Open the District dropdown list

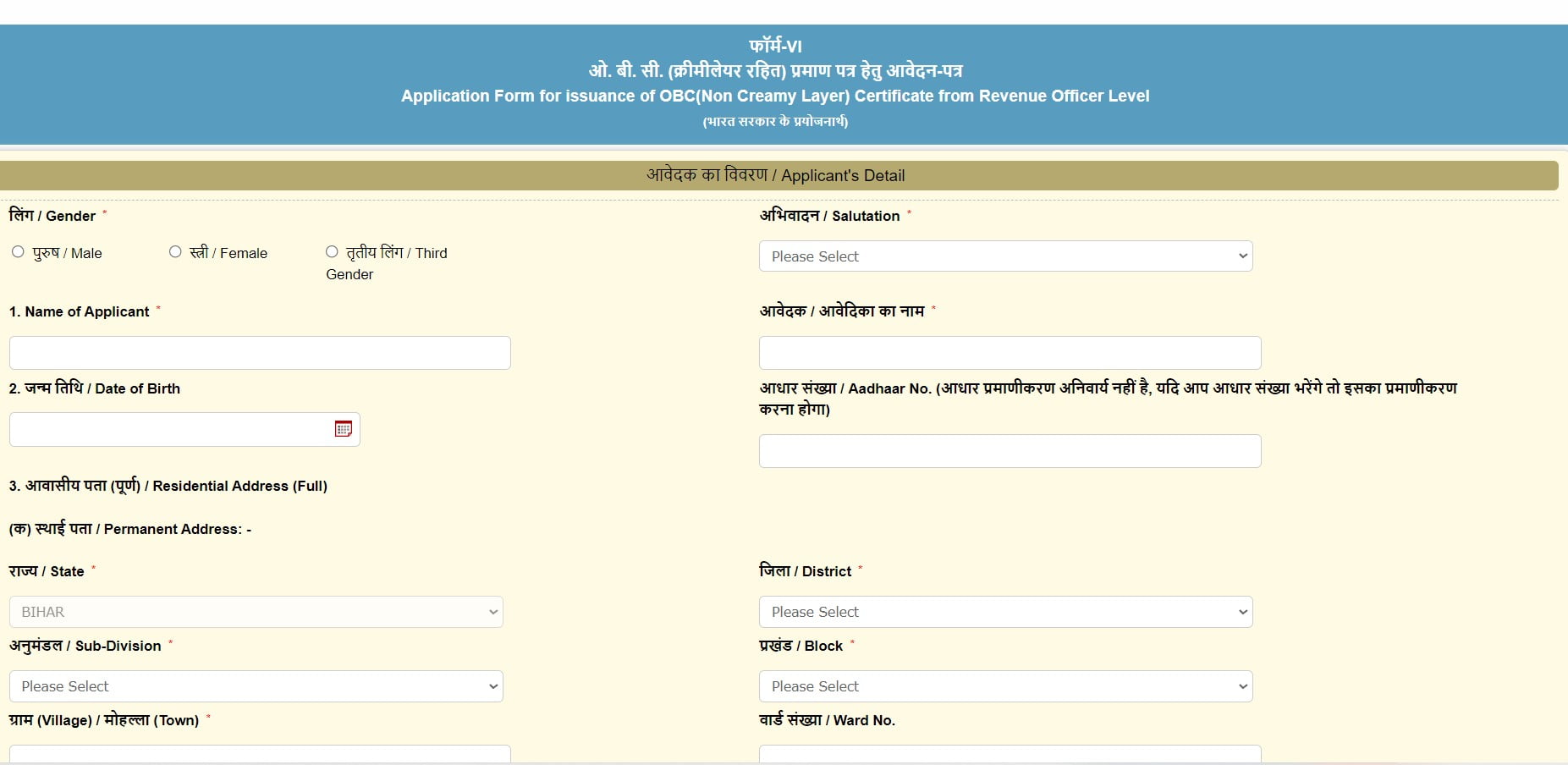(x=1005, y=612)
